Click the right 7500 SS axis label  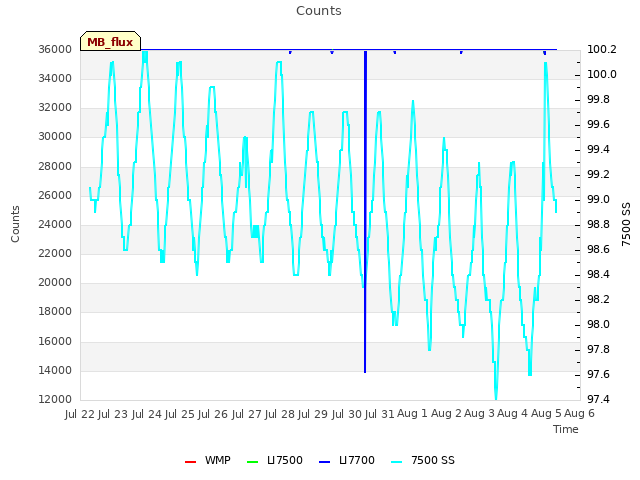coord(626,224)
